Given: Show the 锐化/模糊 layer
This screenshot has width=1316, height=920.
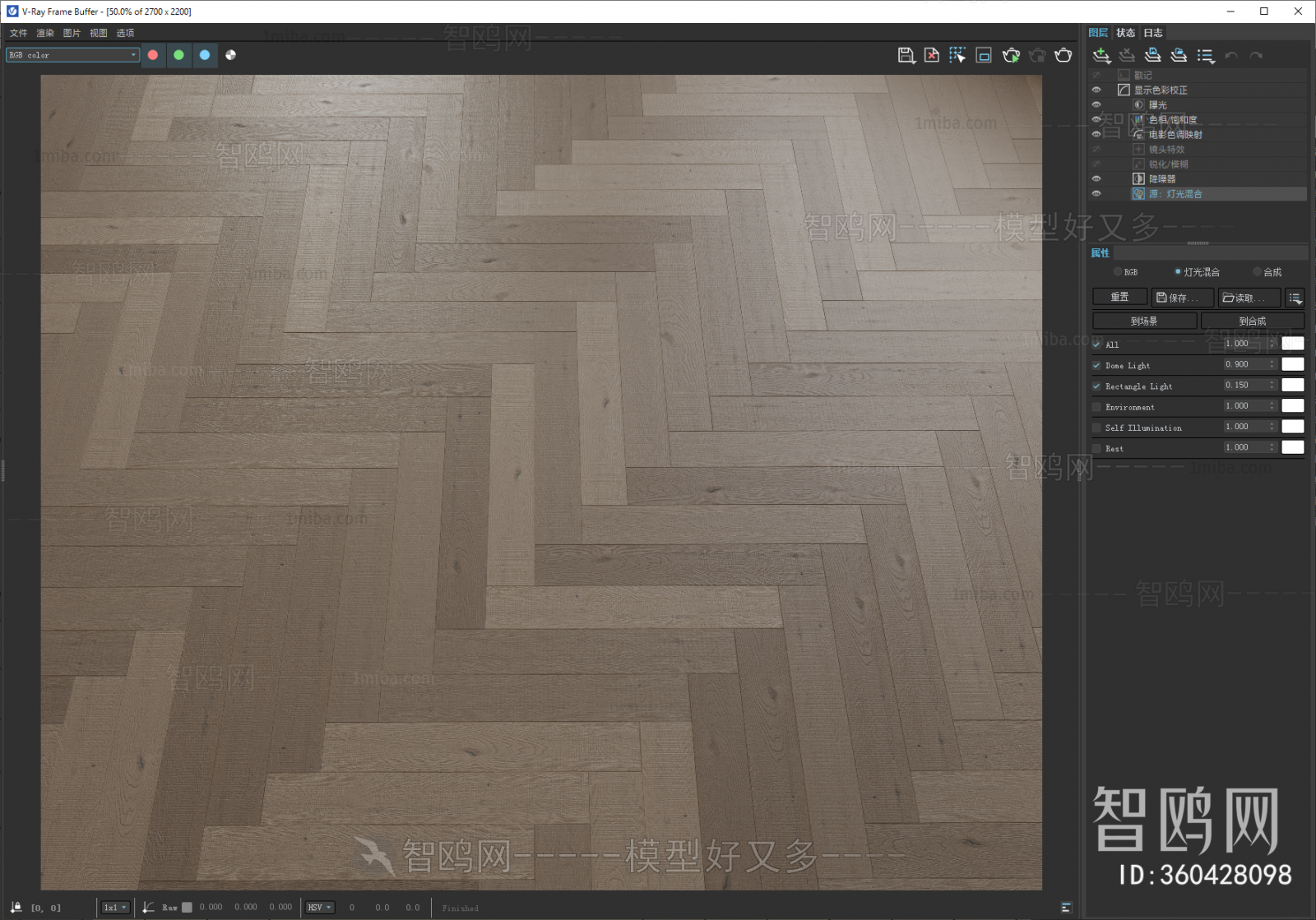Looking at the screenshot, I should tap(1096, 164).
